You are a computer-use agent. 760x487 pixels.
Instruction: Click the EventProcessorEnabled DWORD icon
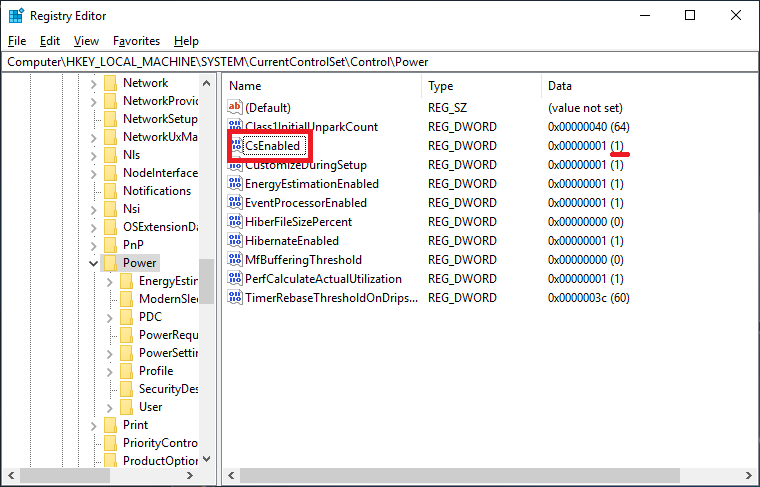pos(235,203)
